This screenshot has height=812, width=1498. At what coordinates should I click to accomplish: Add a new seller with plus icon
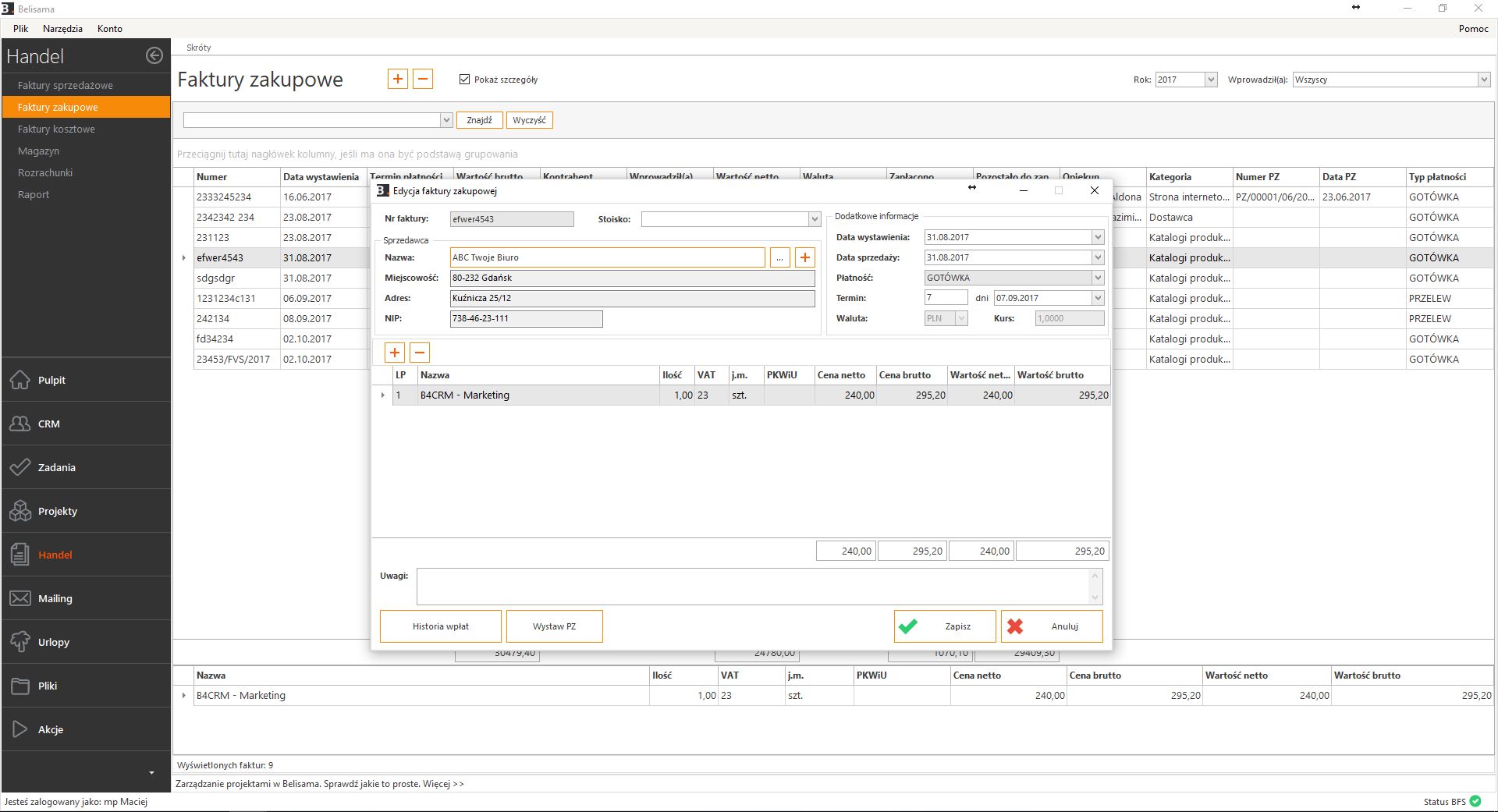804,257
